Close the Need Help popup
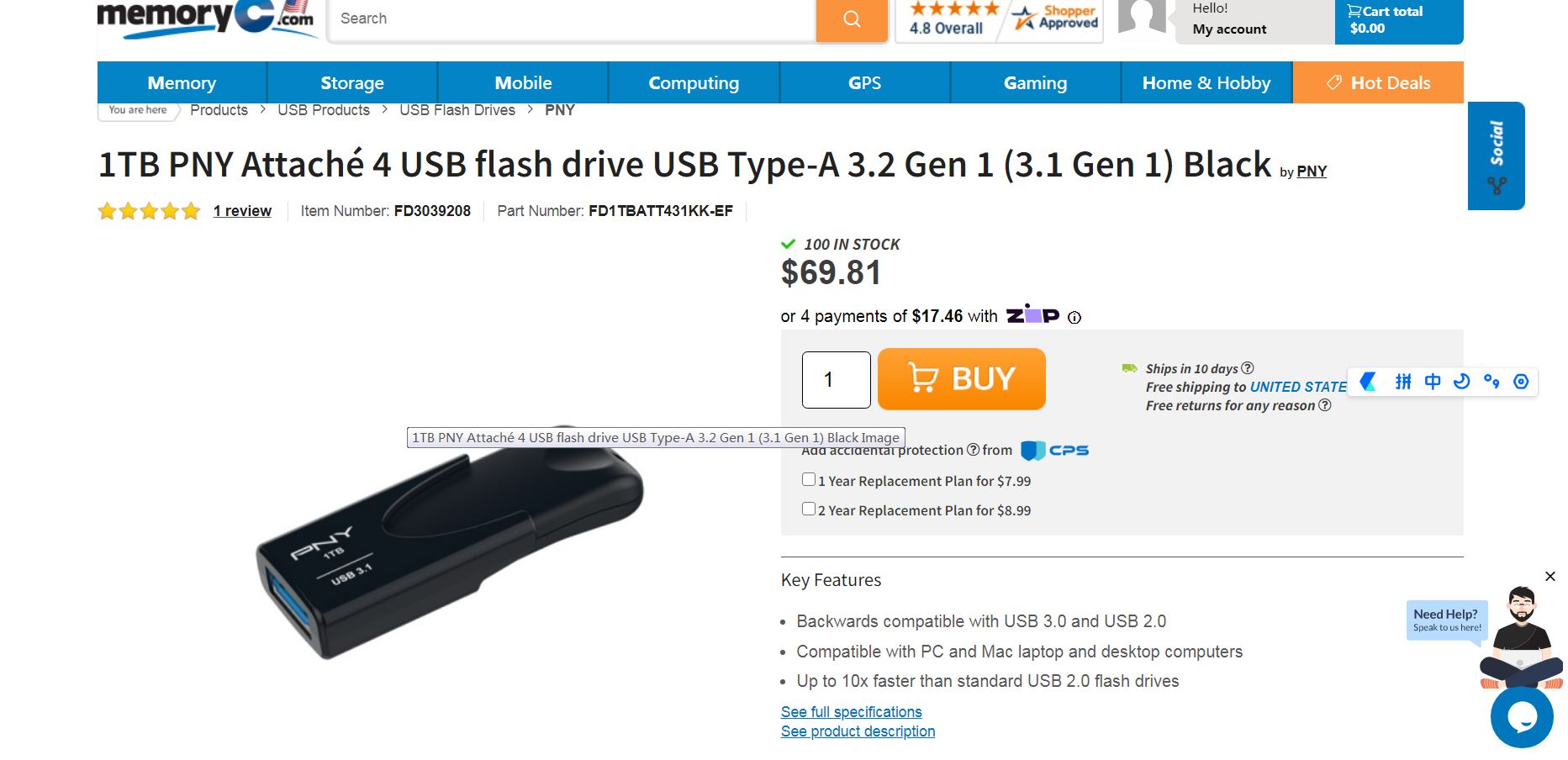Viewport: 1568px width, 760px height. pyautogui.click(x=1550, y=577)
